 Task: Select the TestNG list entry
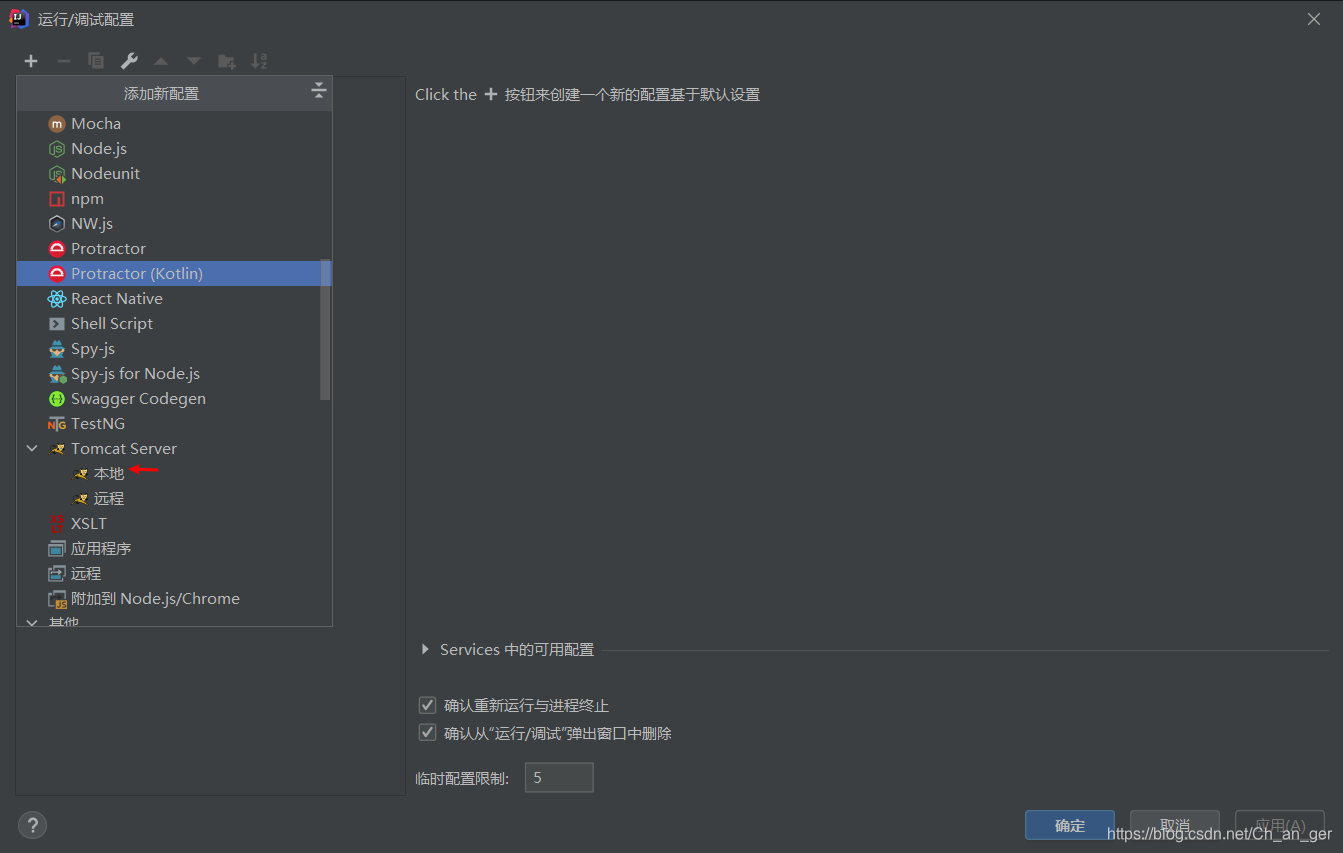[174, 424]
